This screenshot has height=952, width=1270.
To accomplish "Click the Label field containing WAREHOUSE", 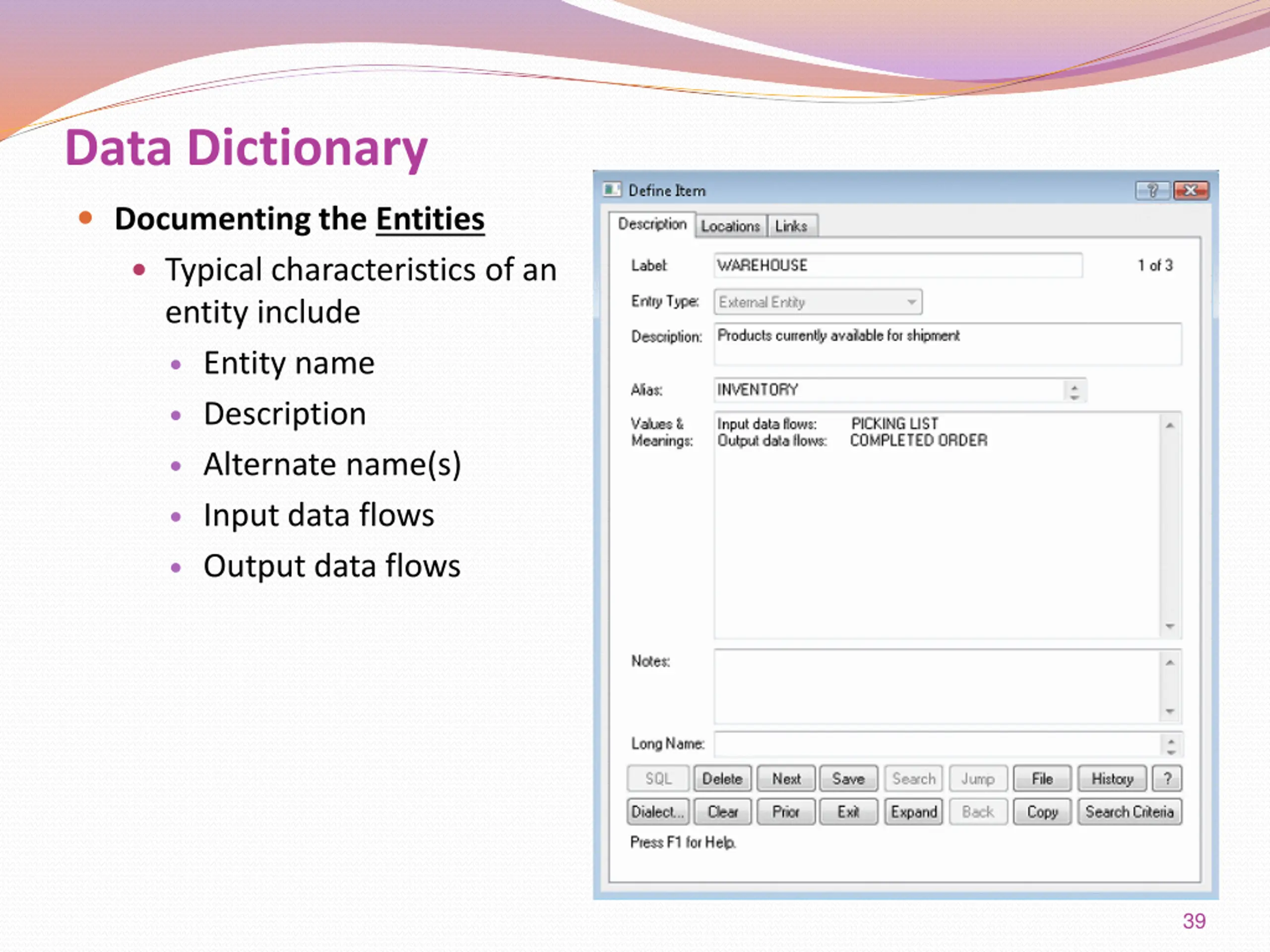I will 898,265.
